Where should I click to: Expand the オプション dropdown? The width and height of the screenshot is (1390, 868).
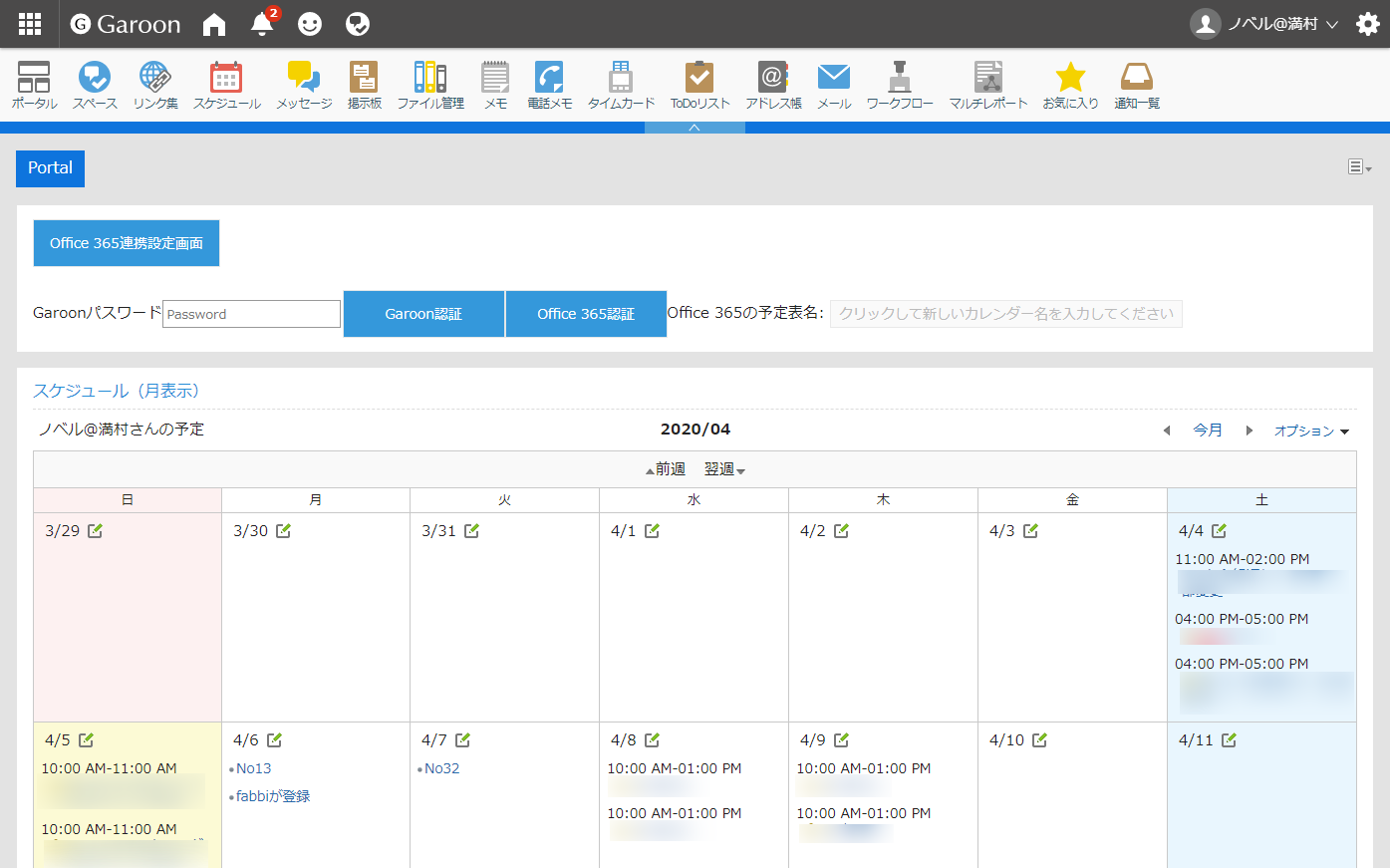pyautogui.click(x=1311, y=431)
